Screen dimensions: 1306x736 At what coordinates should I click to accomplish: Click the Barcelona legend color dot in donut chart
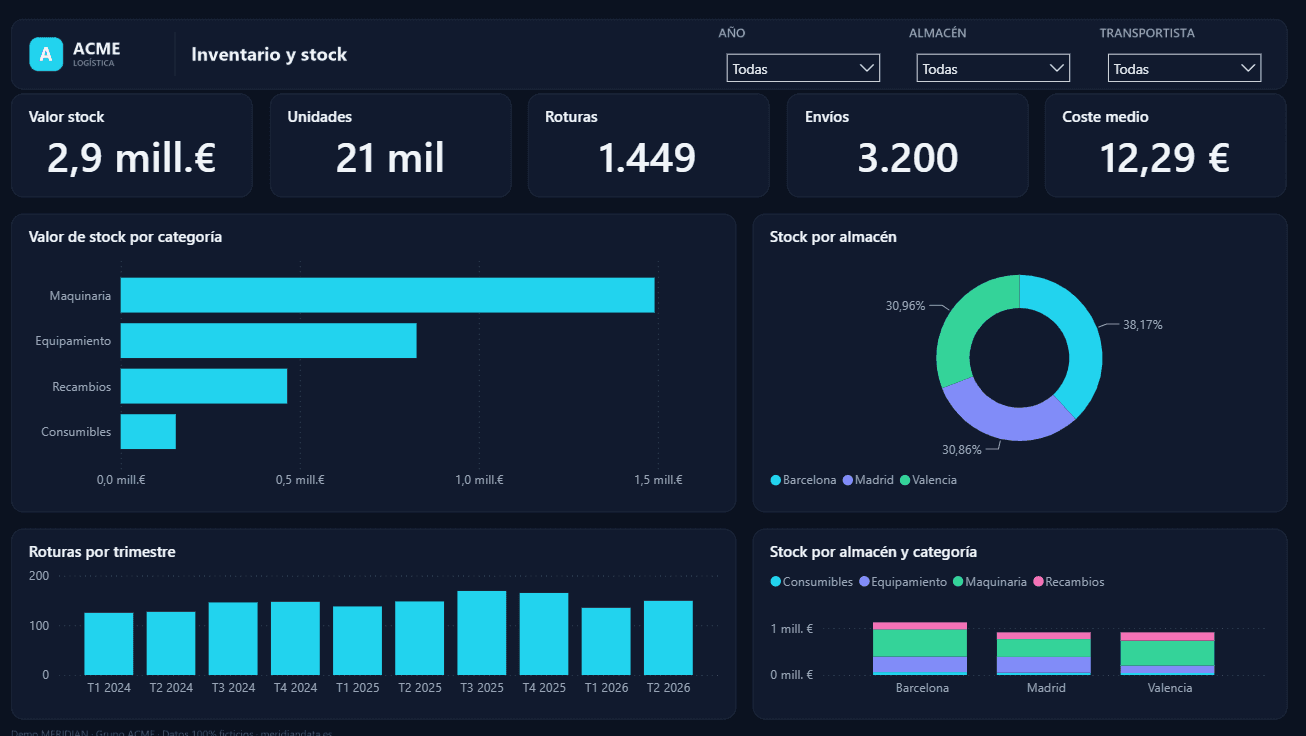click(x=775, y=480)
